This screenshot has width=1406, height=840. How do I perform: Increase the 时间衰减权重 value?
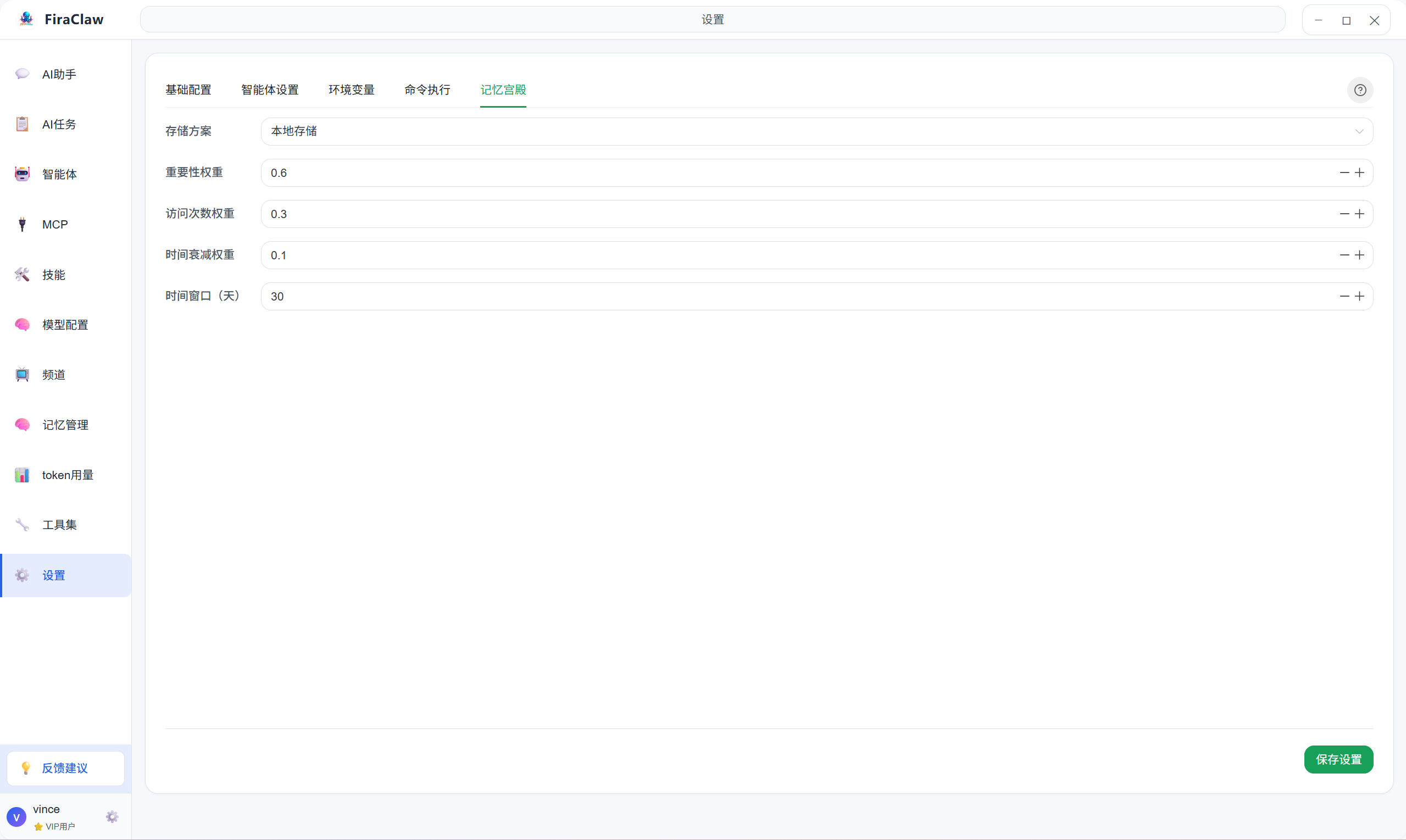1360,255
